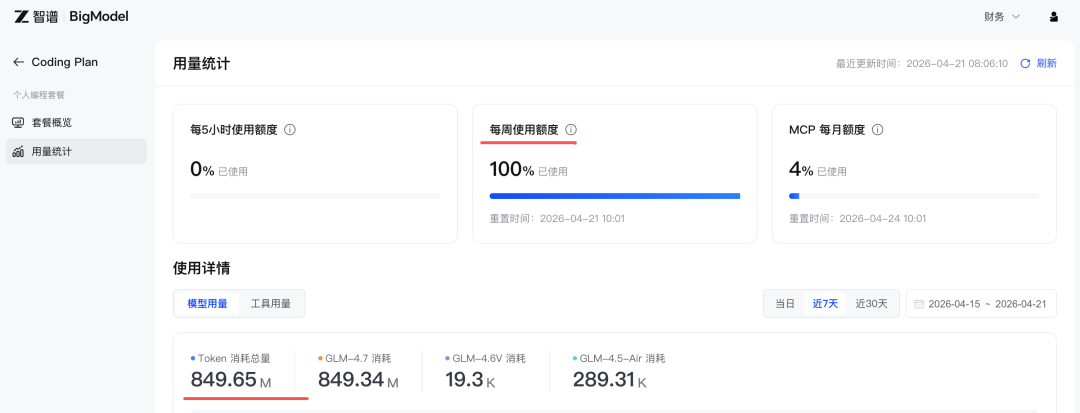Click the 每5小时使用额度 progress bar

(x=315, y=196)
